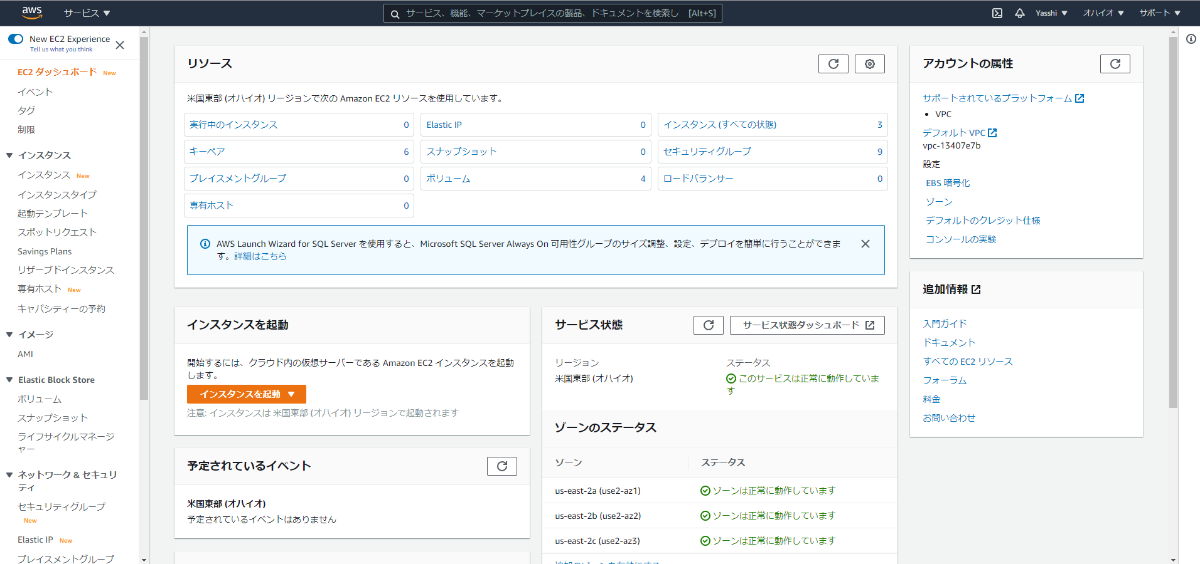
Task: Open コンソールの実験 link
Action: click(x=961, y=240)
